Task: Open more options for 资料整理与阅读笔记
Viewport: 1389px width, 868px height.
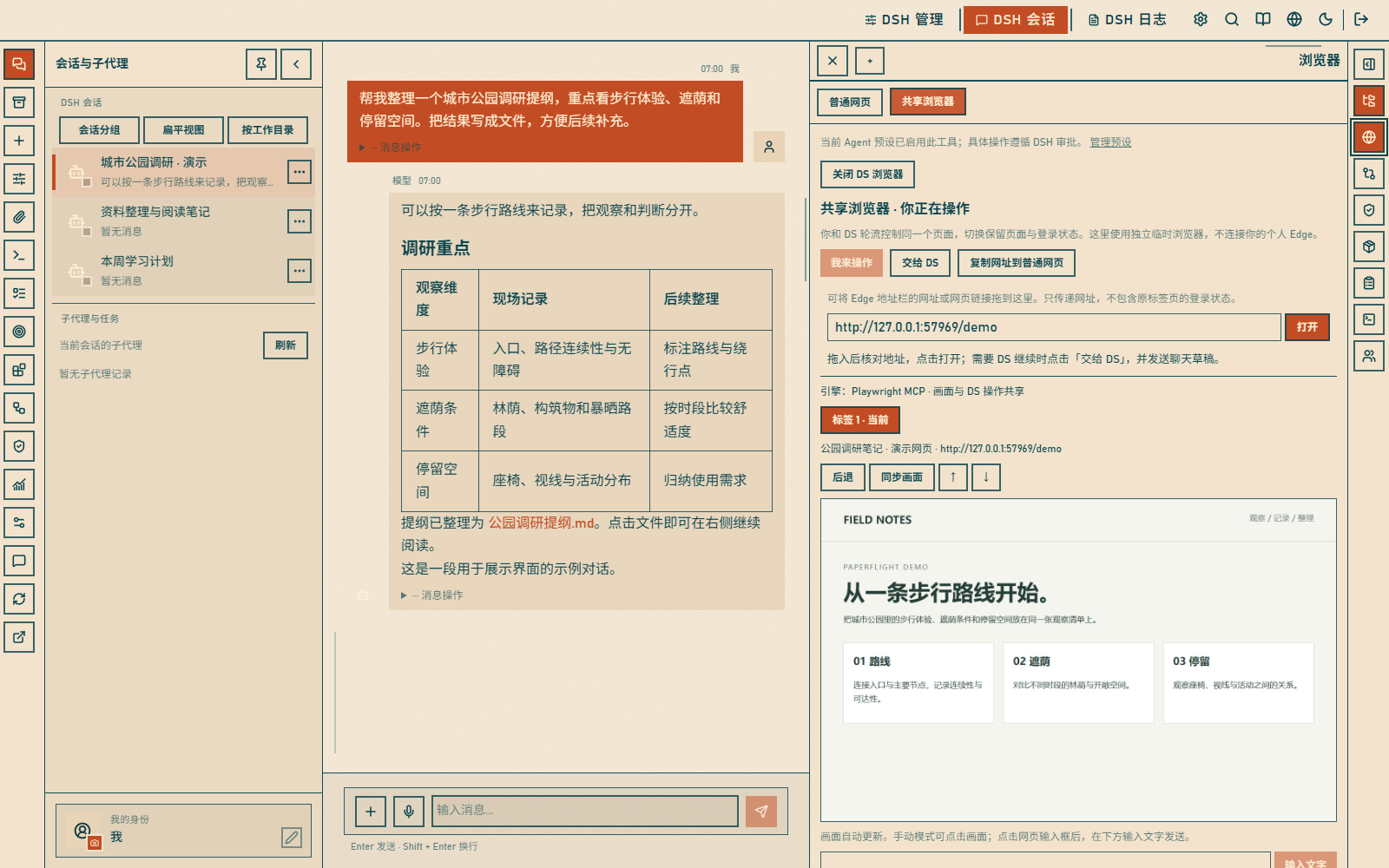Action: click(300, 221)
